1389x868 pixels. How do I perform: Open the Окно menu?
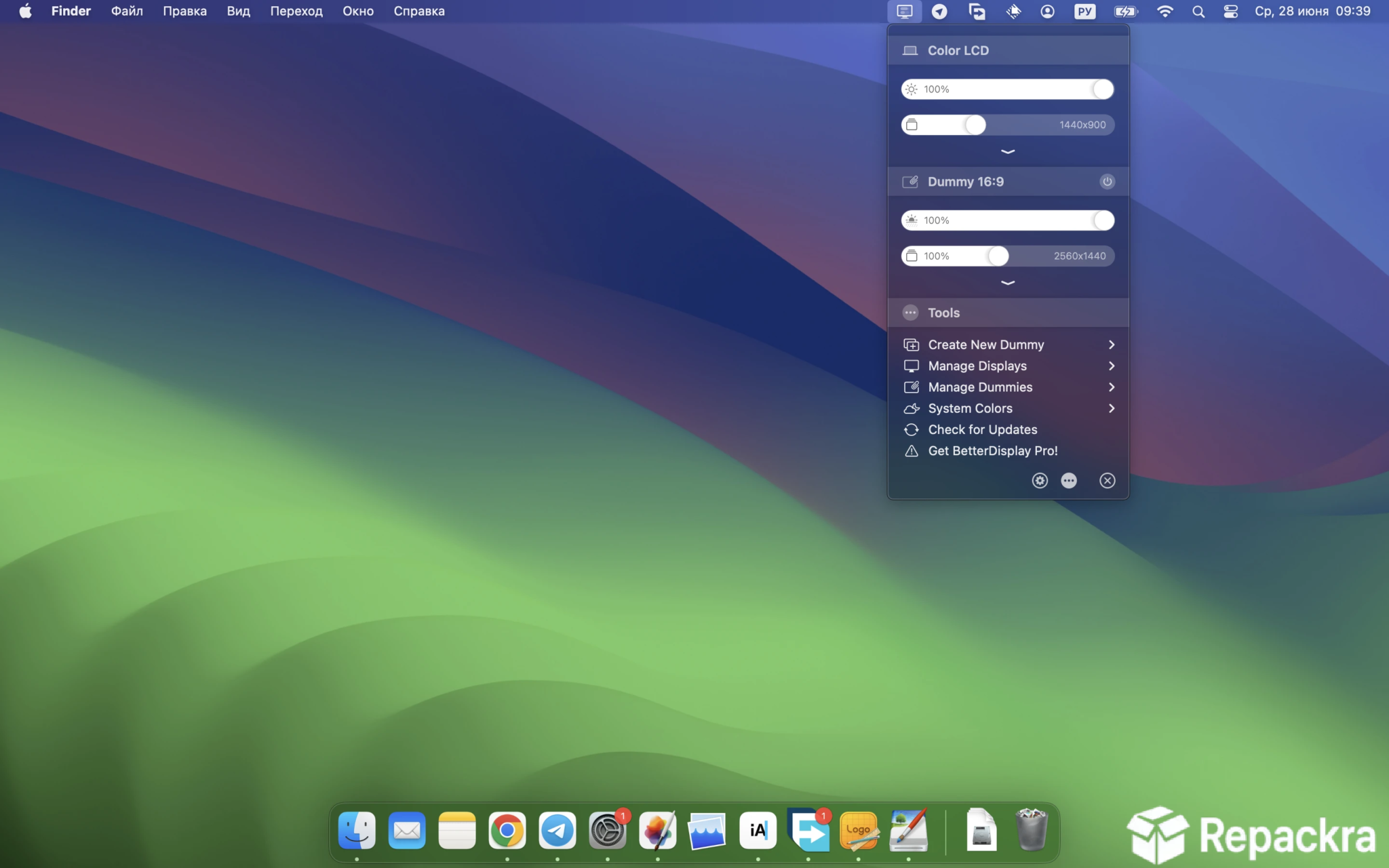pyautogui.click(x=358, y=12)
